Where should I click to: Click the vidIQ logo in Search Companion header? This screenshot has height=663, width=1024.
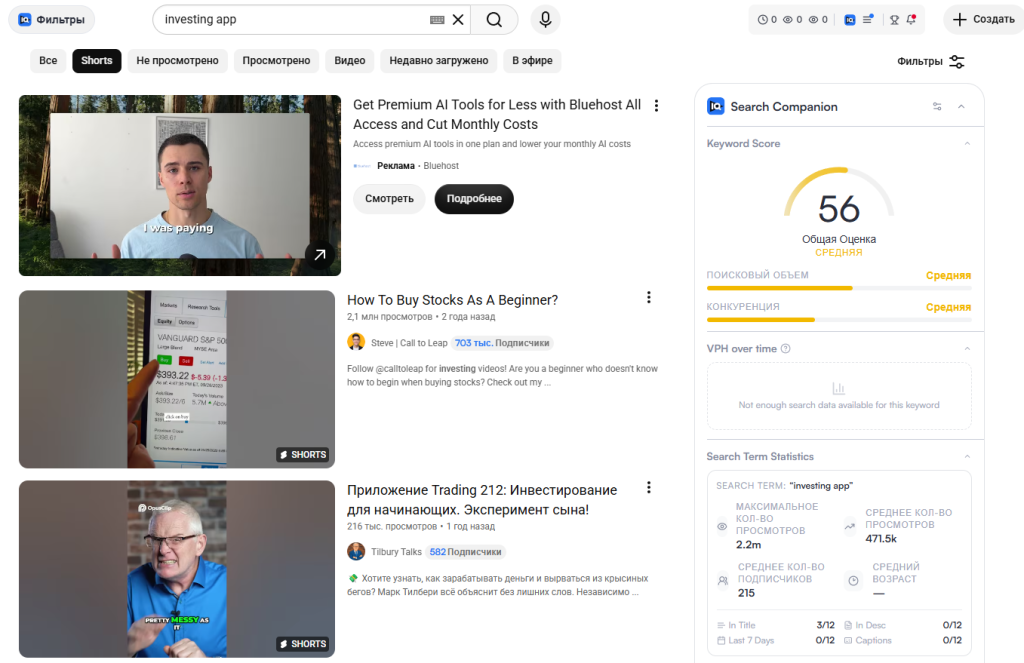716,106
